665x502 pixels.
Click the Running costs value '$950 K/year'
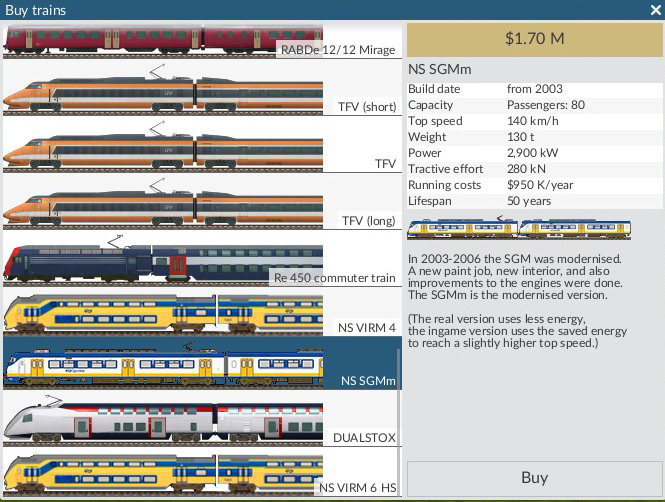[540, 185]
